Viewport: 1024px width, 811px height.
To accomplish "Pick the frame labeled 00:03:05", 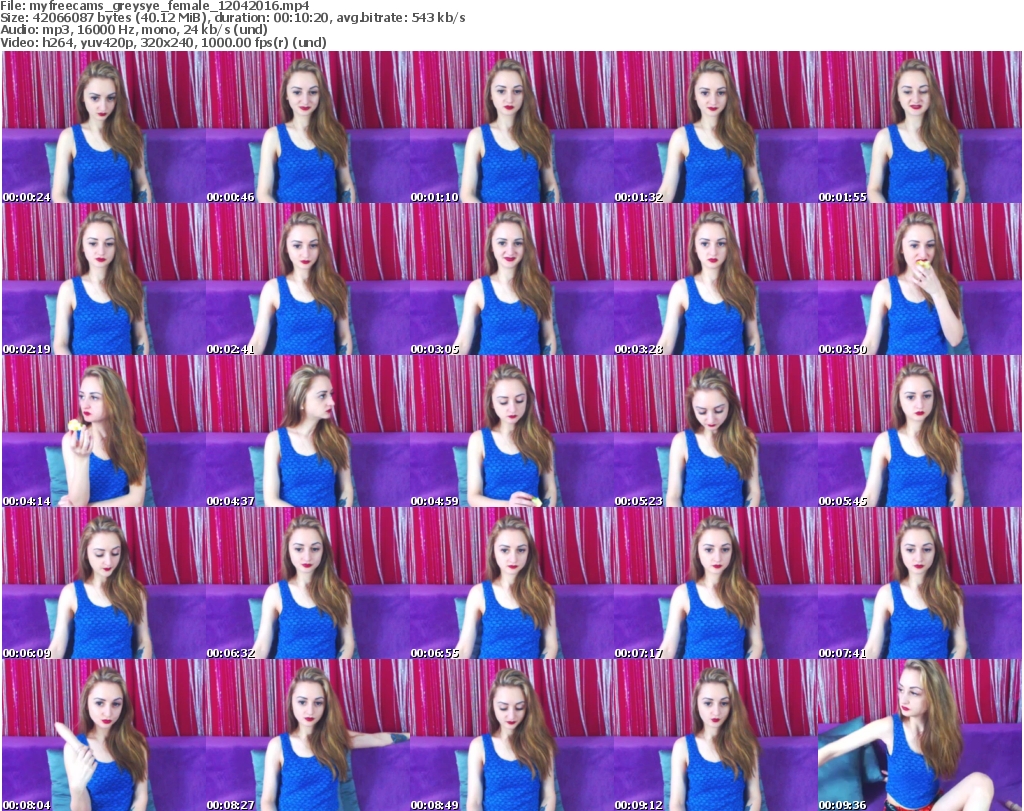I will tap(511, 279).
